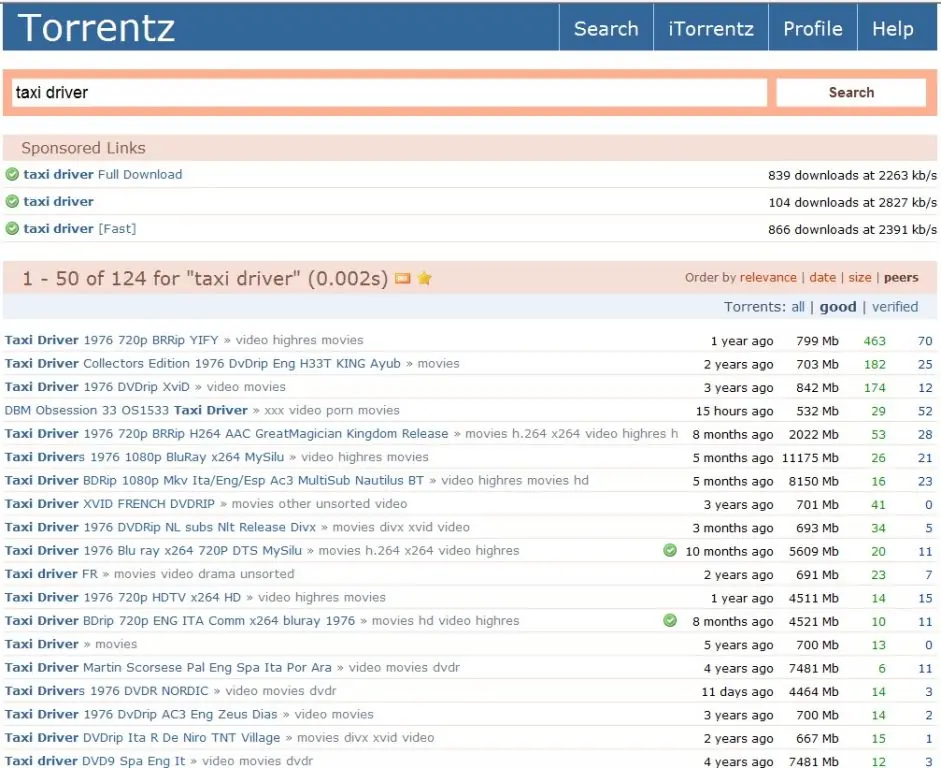Order results by date
The height and width of the screenshot is (768, 941).
(x=823, y=277)
